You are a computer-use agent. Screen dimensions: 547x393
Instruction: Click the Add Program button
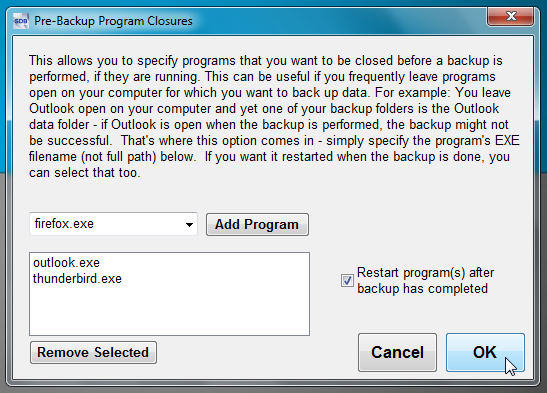[257, 225]
